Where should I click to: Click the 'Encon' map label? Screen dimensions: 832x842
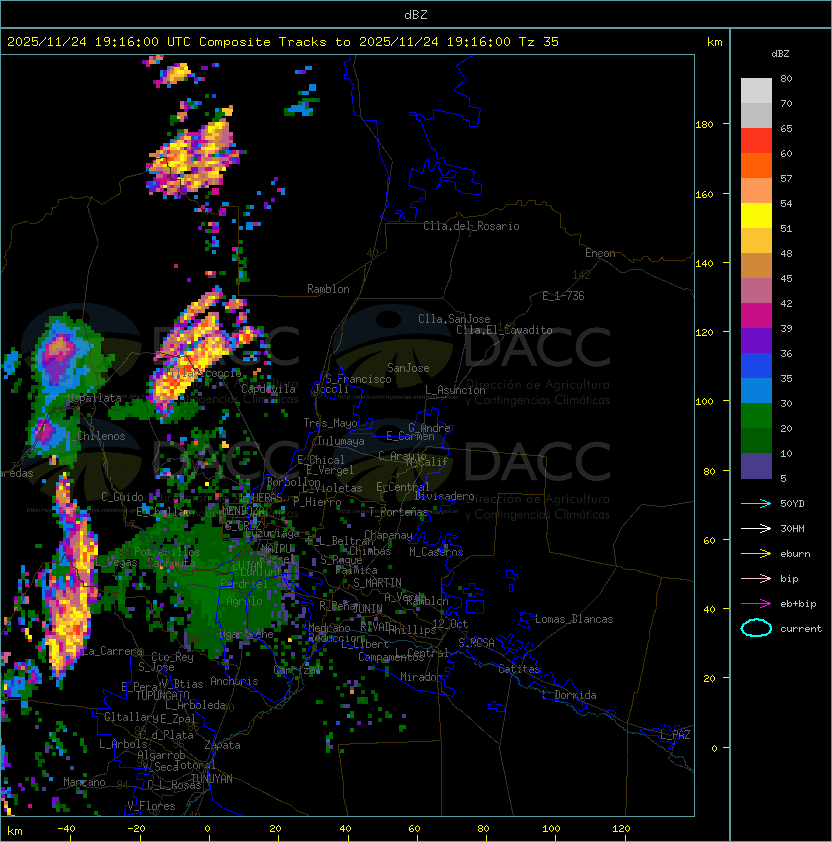[x=600, y=253]
